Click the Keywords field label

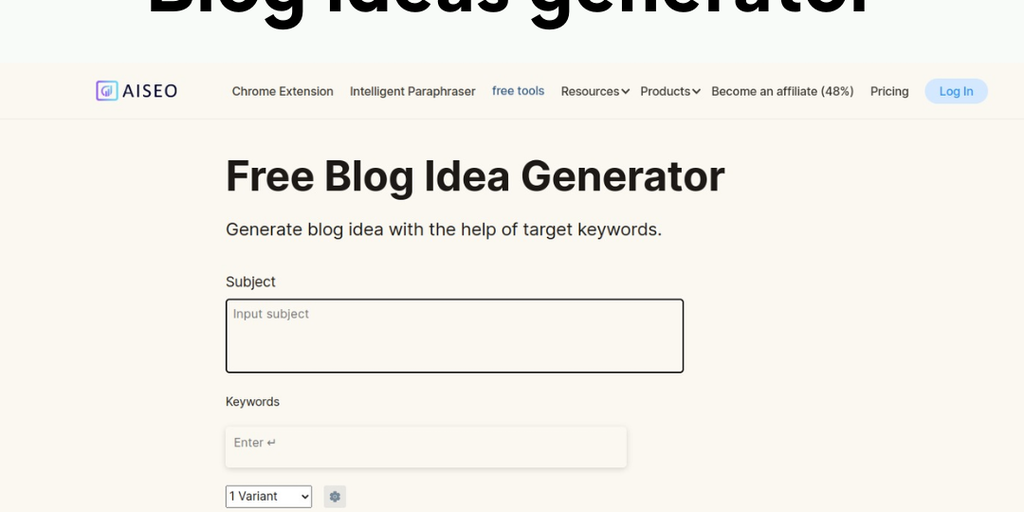pyautogui.click(x=252, y=402)
